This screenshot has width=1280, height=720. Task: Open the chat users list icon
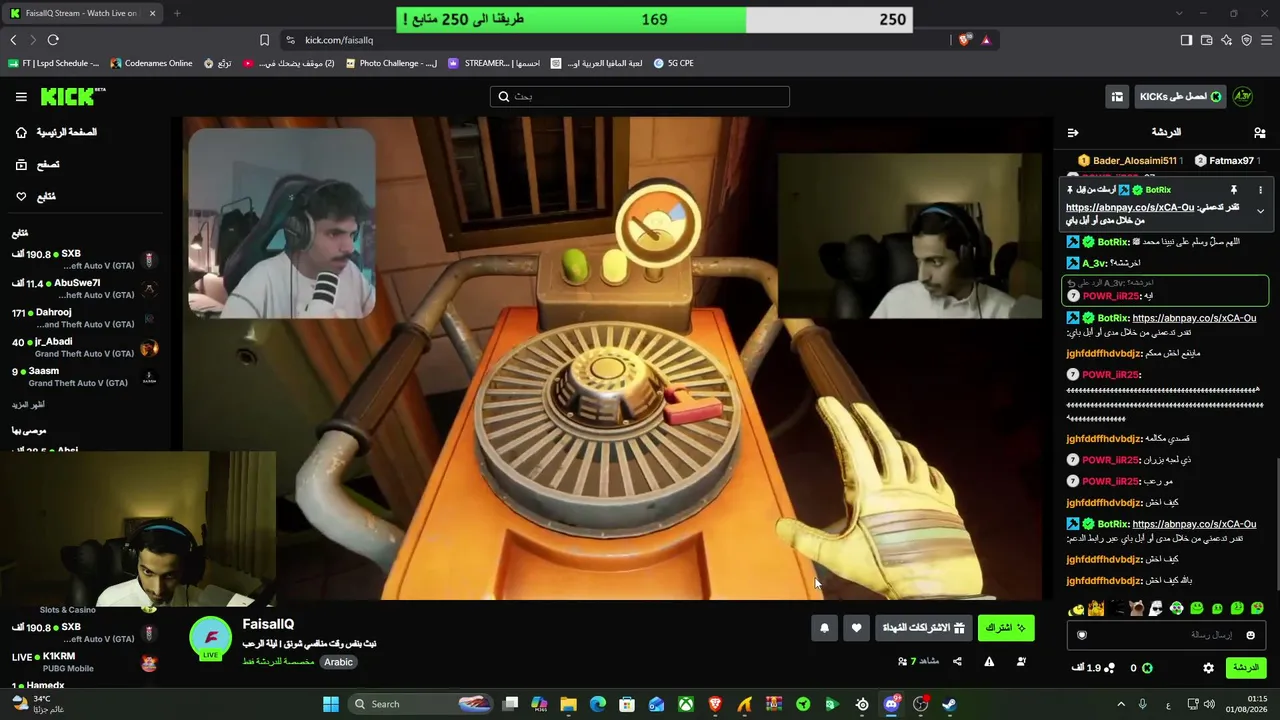pyautogui.click(x=1259, y=132)
